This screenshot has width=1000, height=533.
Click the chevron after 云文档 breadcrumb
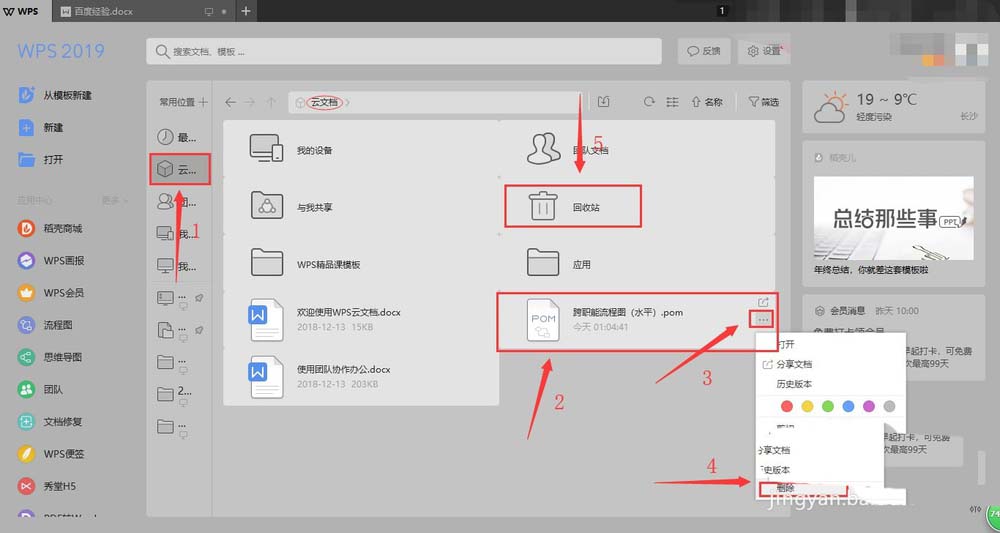pos(348,102)
